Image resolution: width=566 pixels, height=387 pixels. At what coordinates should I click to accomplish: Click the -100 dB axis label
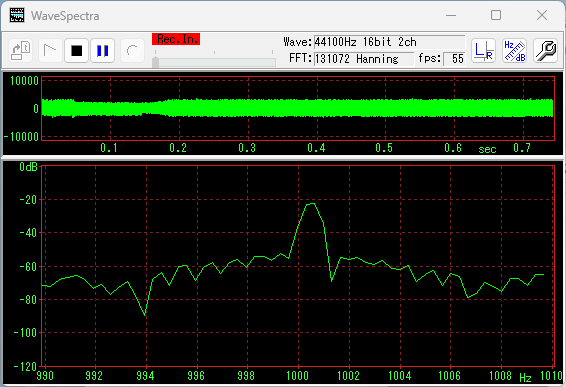[25, 333]
